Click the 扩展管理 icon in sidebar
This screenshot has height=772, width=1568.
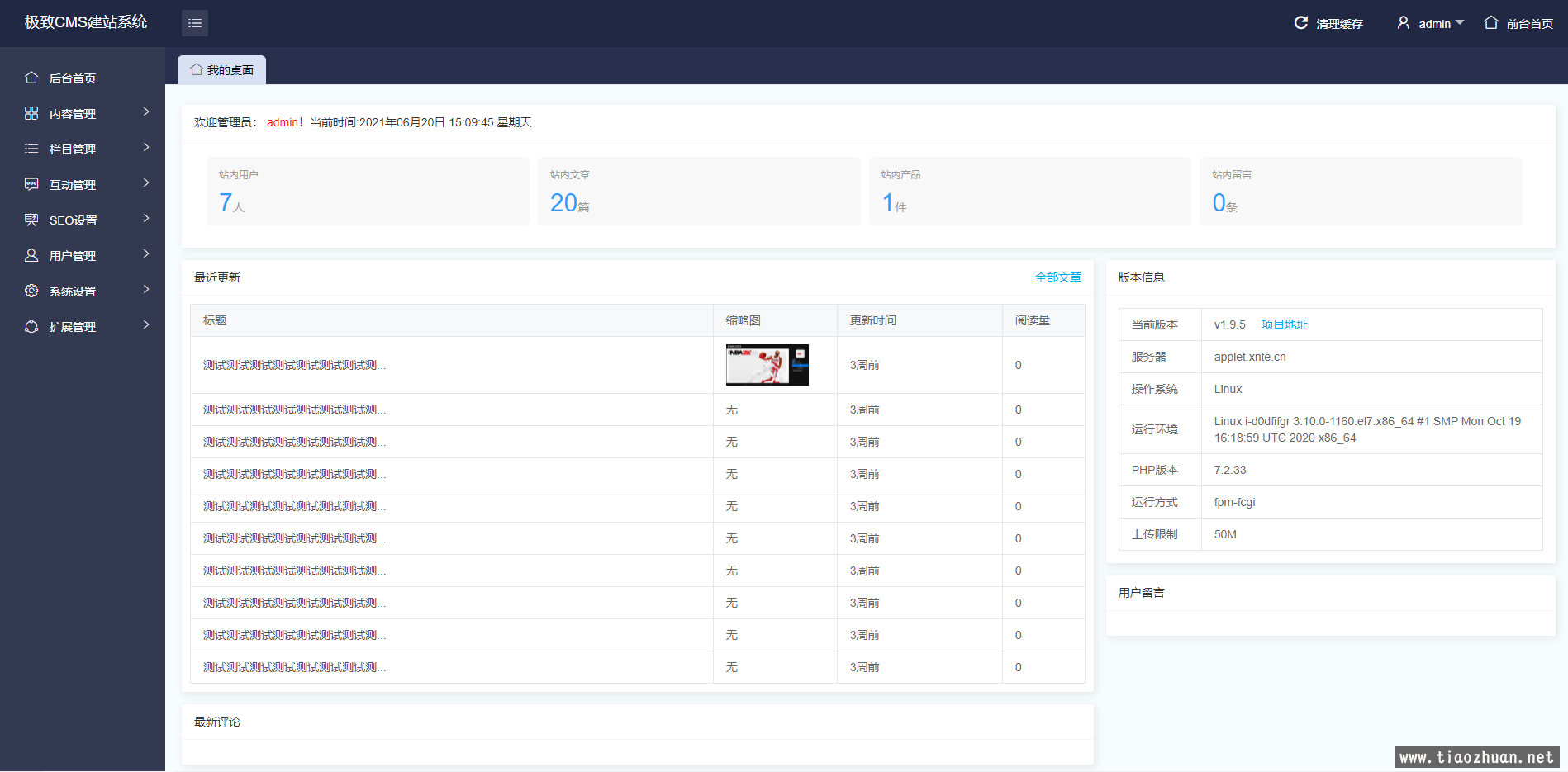[x=31, y=326]
